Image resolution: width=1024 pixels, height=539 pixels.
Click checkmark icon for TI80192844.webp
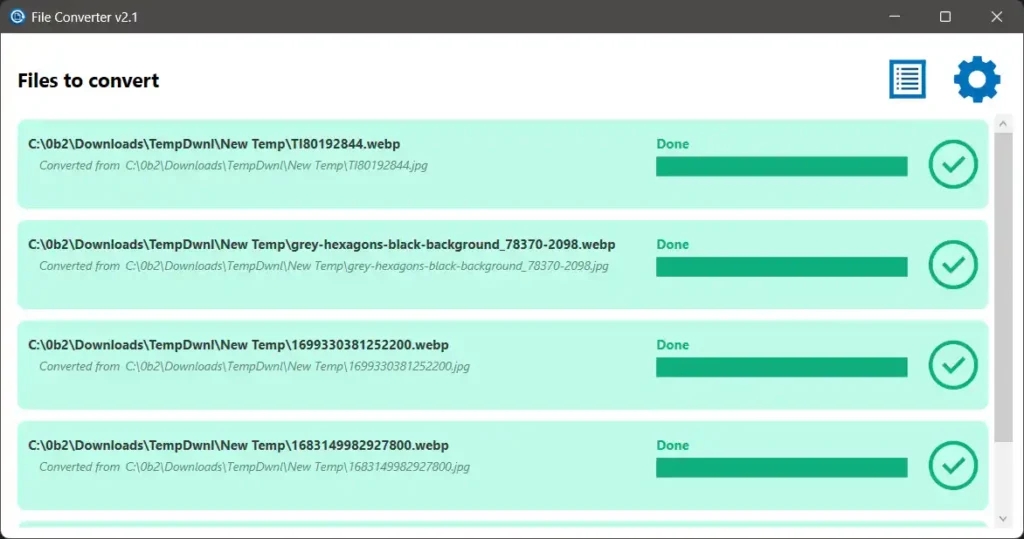click(x=953, y=164)
